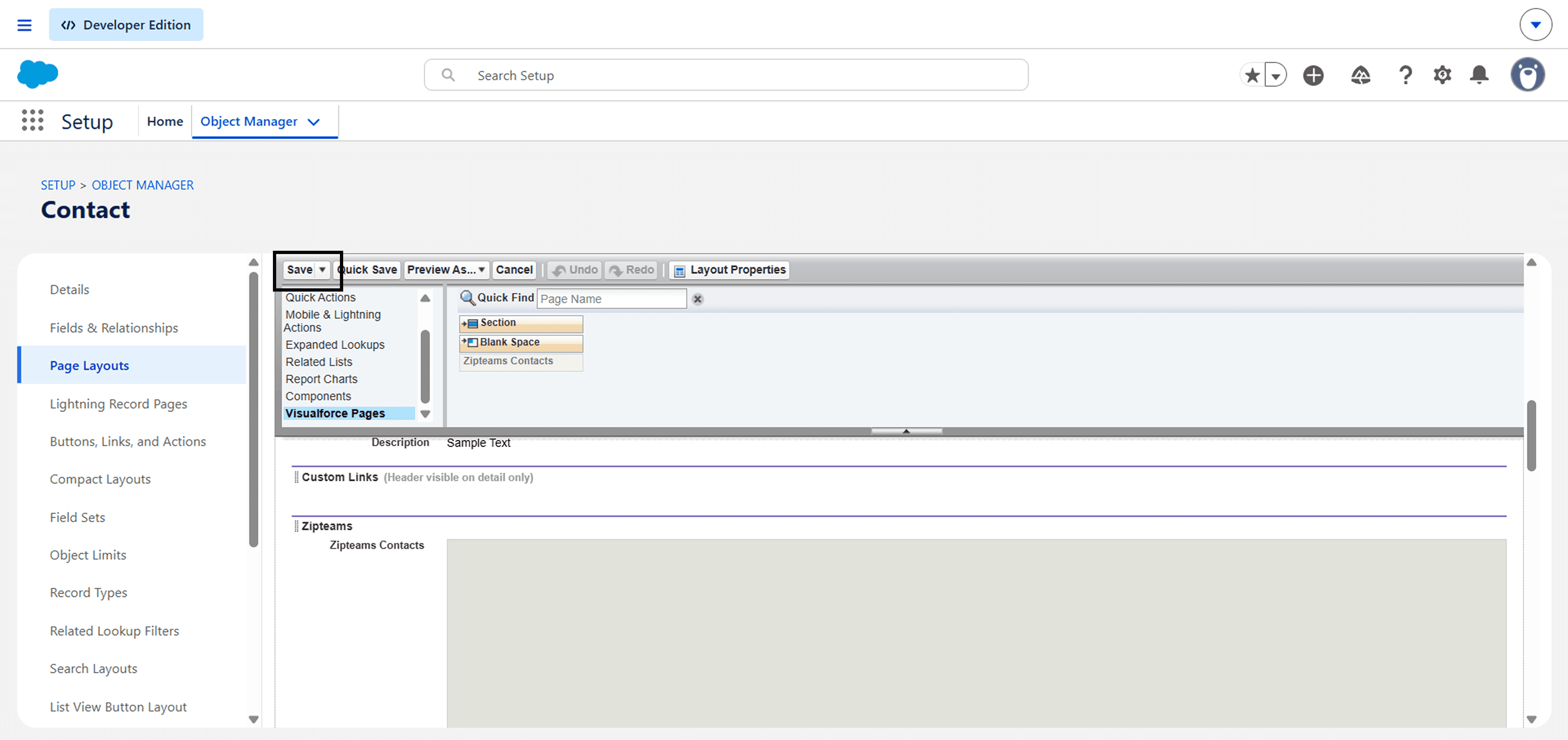Screen dimensions: 1568x740
Task: Open the Preview As dropdown
Action: (x=446, y=270)
